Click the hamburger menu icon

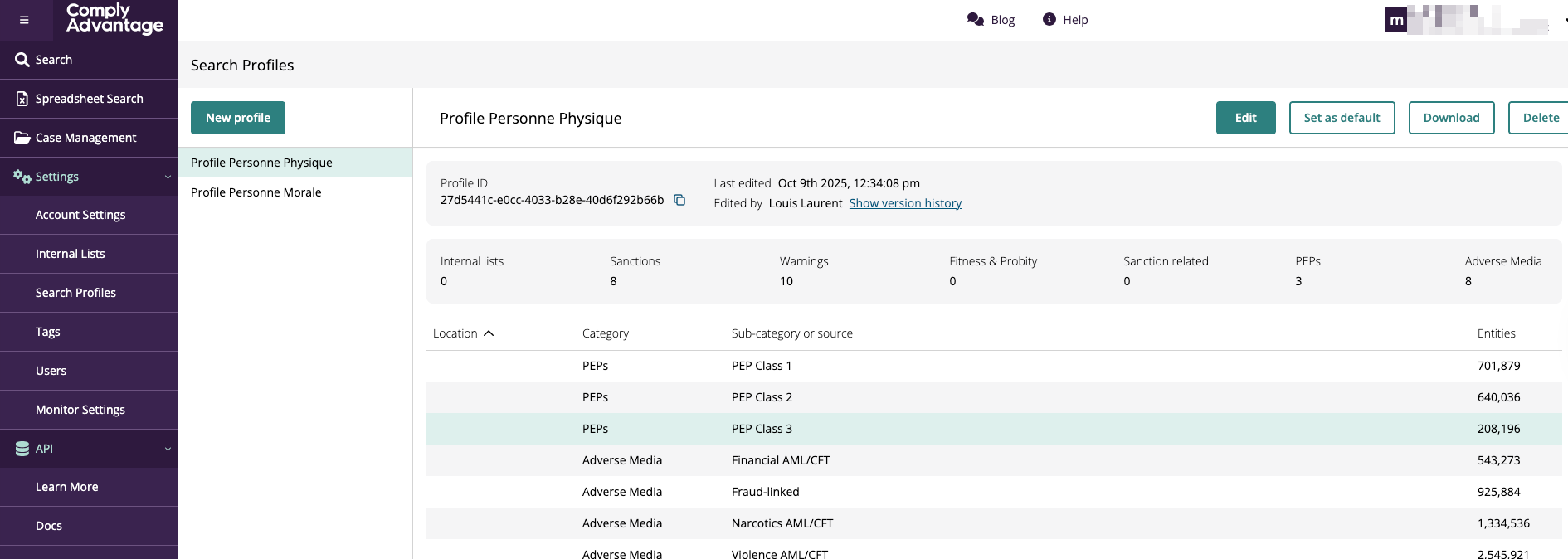point(24,20)
